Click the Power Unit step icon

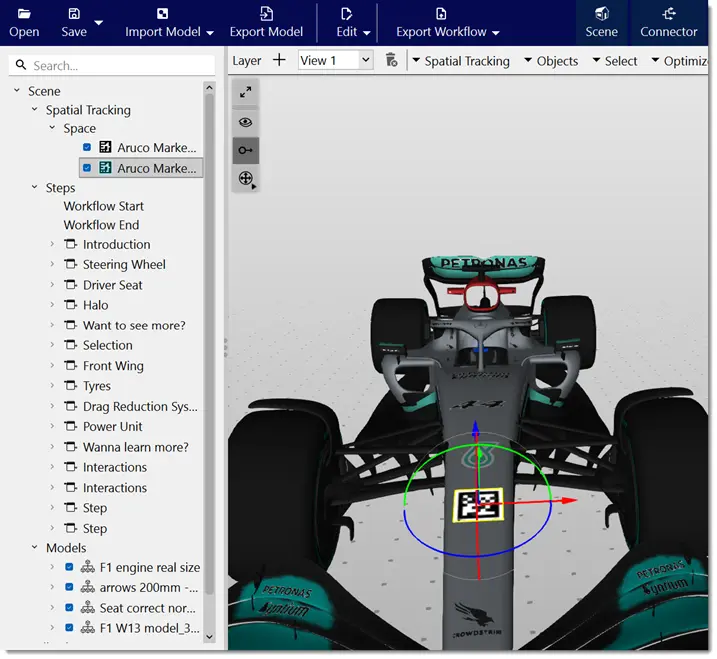pyautogui.click(x=70, y=426)
